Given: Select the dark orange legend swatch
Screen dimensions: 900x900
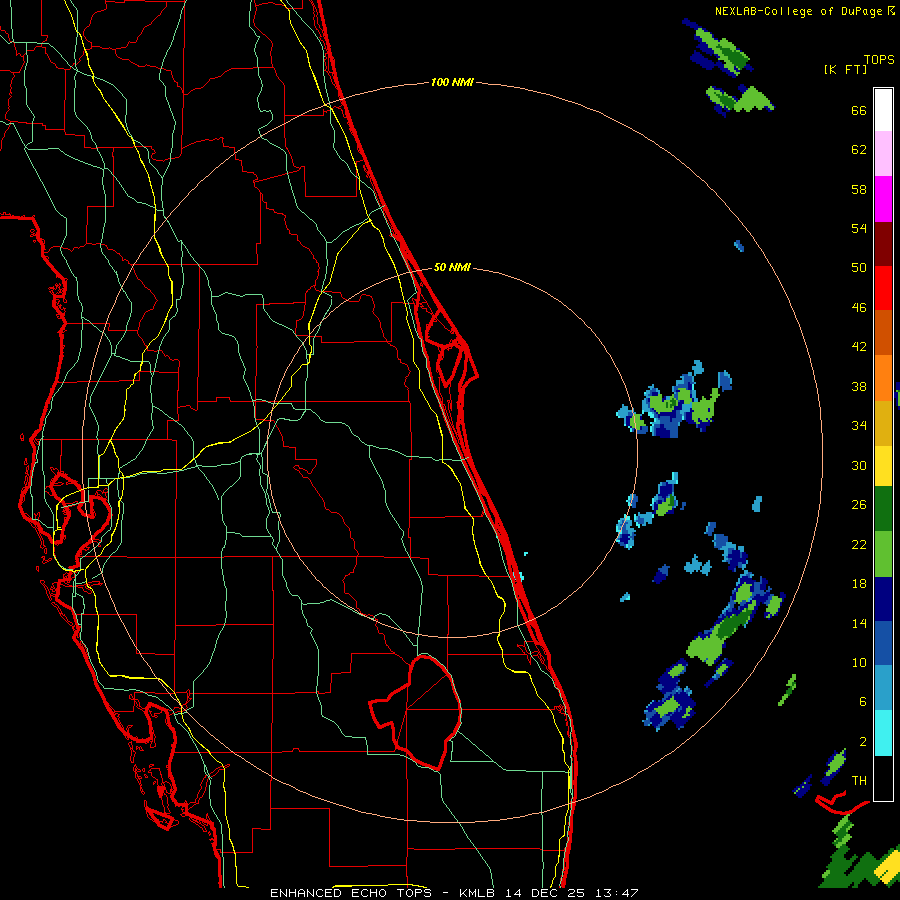Looking at the screenshot, I should pyautogui.click(x=883, y=333).
